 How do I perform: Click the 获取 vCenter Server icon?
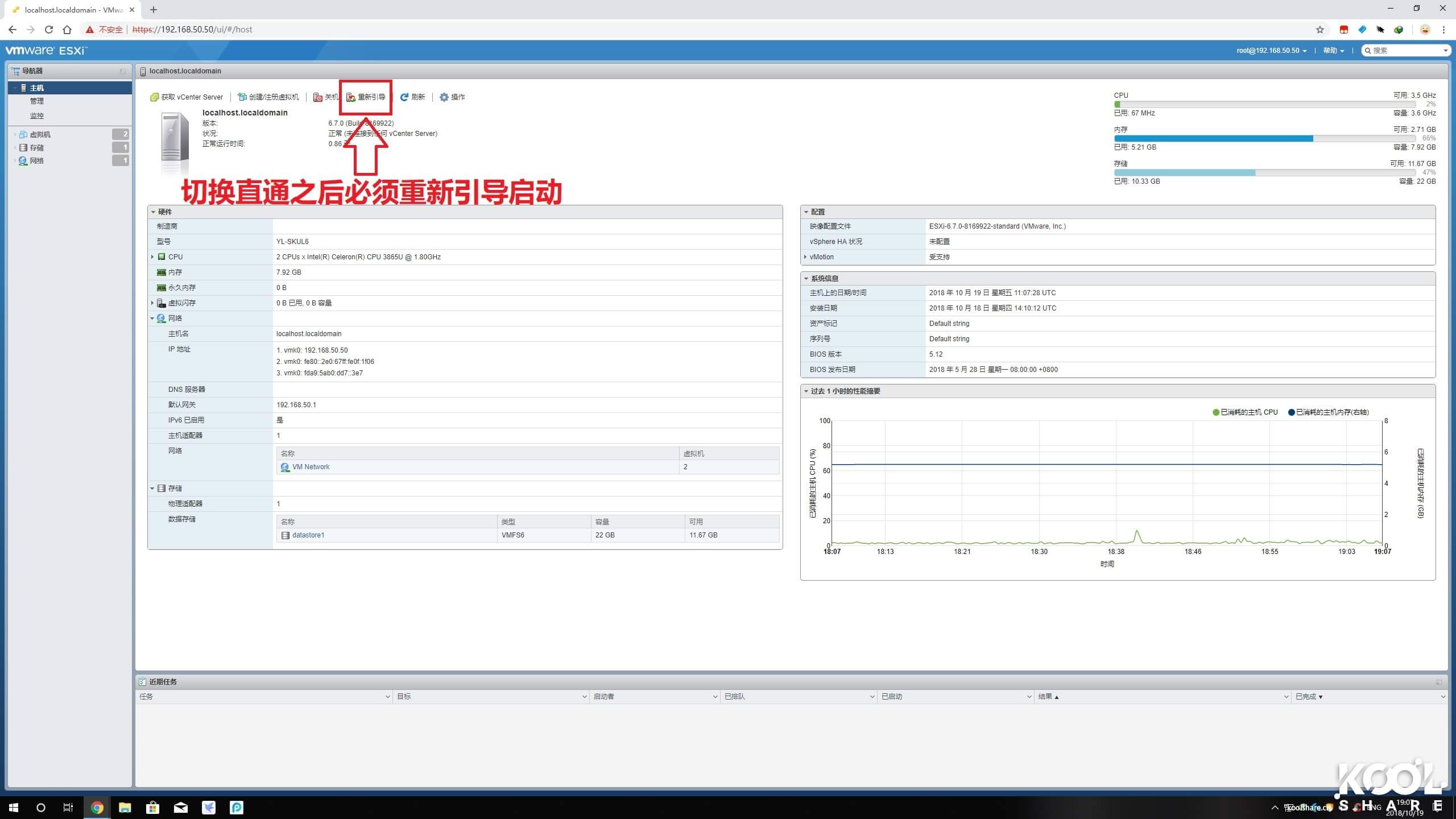[155, 97]
